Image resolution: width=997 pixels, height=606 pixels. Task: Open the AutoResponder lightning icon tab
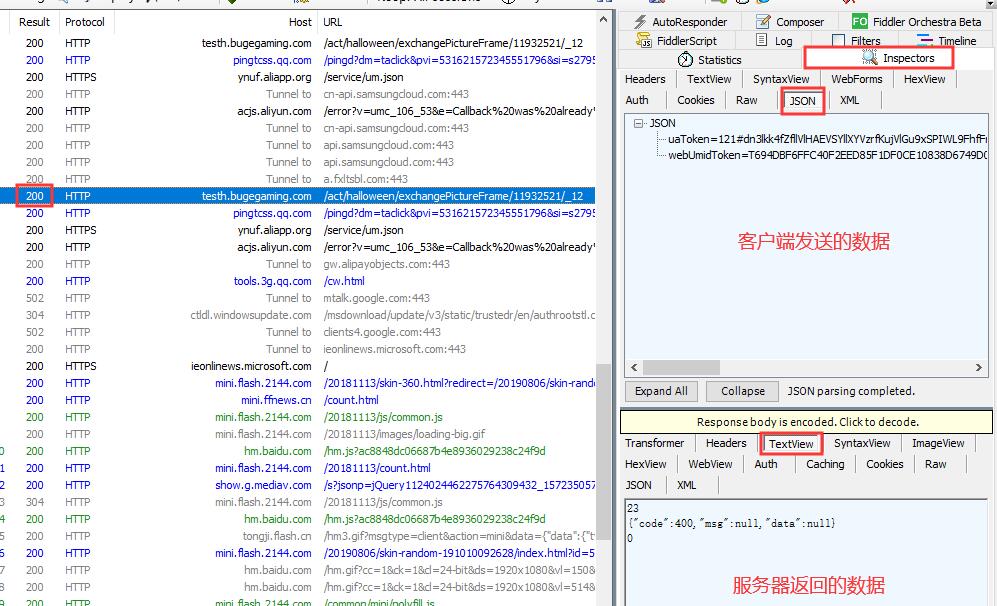(640, 22)
